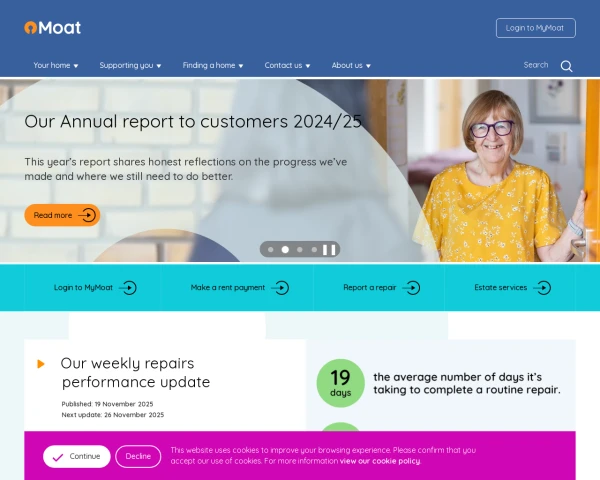Click arrow icon beside Estate services
This screenshot has height=480, width=600.
pos(542,288)
